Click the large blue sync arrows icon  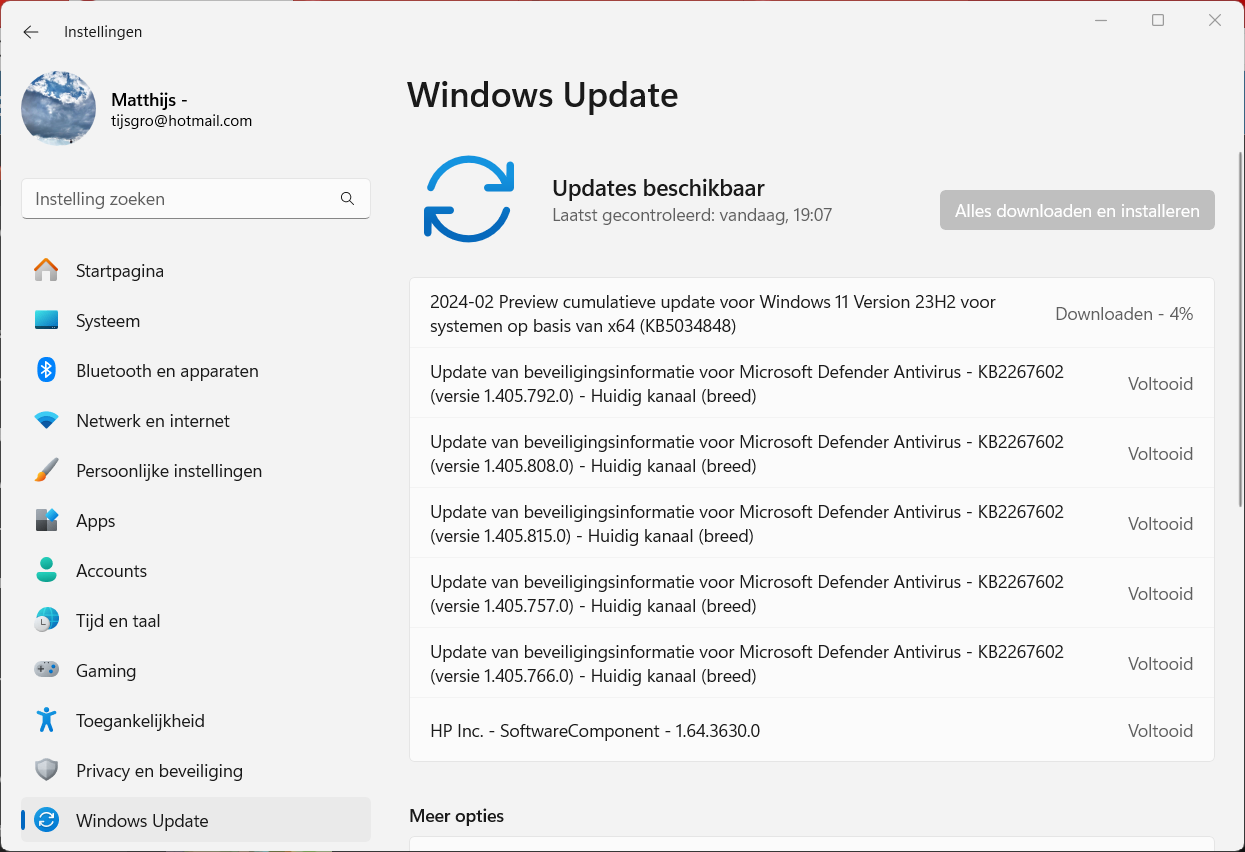click(469, 199)
